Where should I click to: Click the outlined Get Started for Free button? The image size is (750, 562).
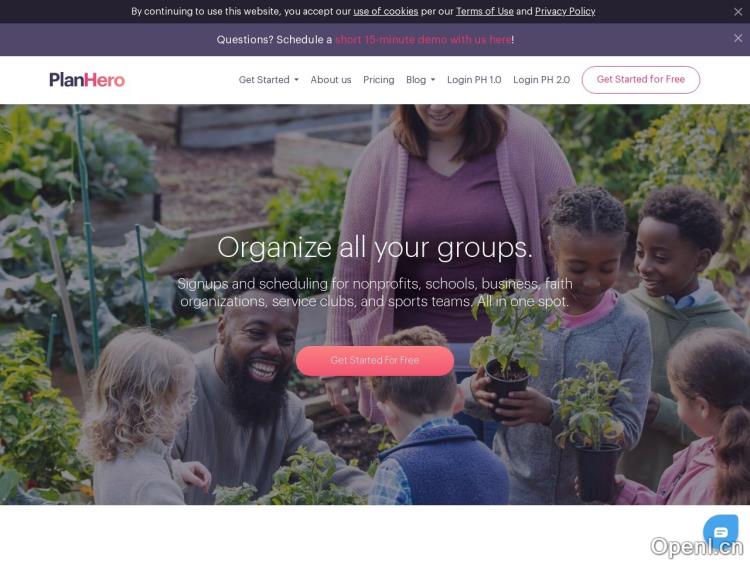click(x=641, y=79)
